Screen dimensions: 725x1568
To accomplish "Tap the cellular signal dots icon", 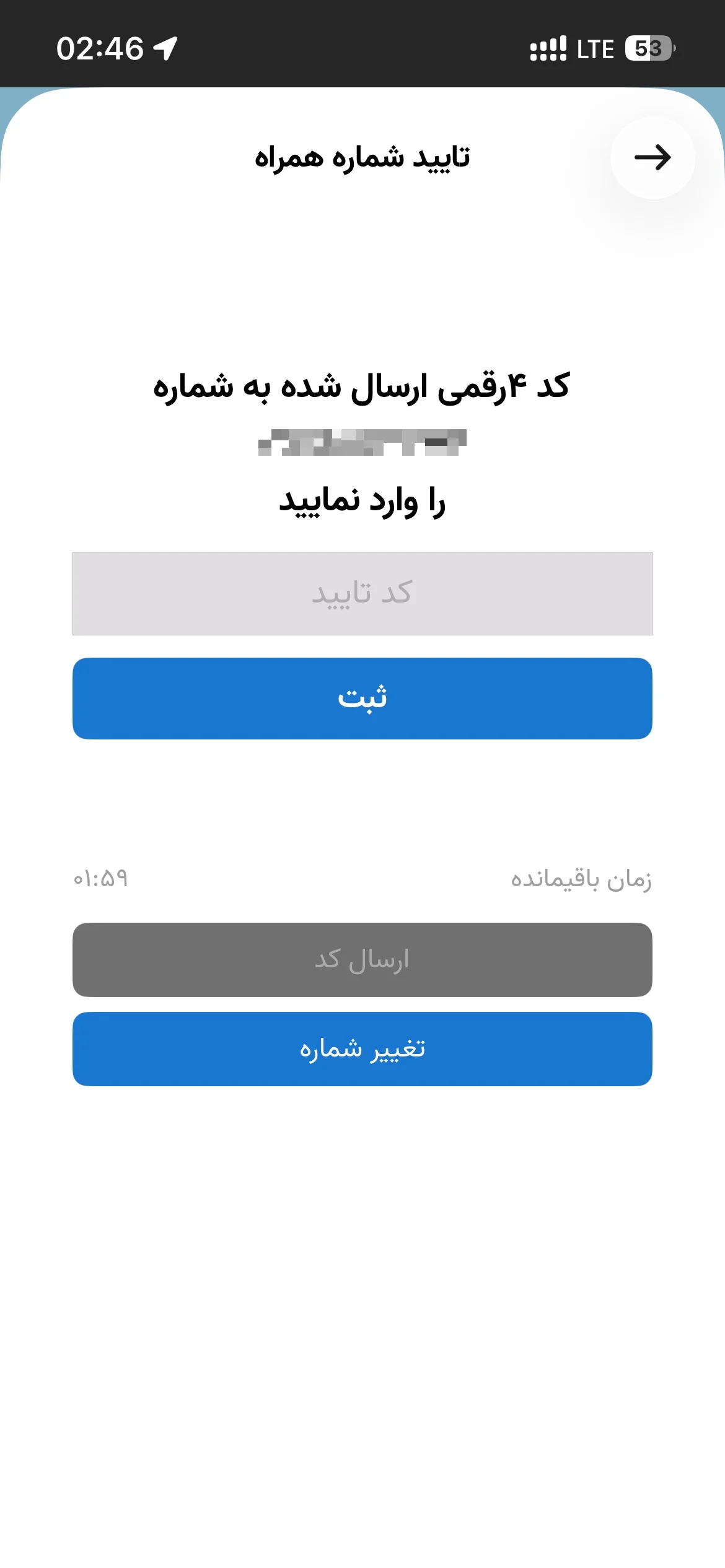I will coord(548,48).
